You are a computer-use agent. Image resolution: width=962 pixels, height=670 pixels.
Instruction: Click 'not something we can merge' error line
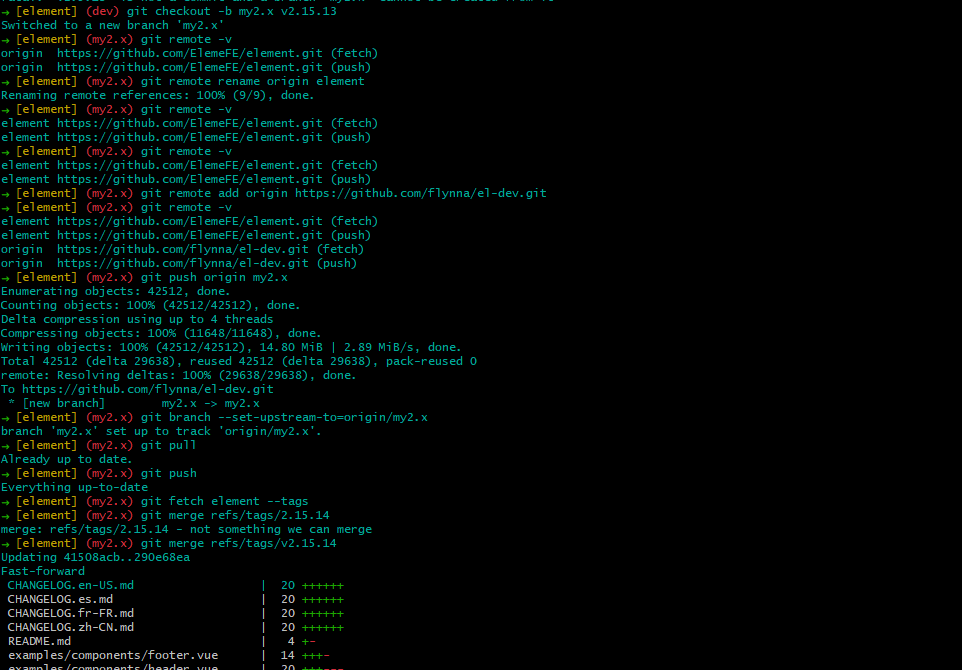point(186,530)
